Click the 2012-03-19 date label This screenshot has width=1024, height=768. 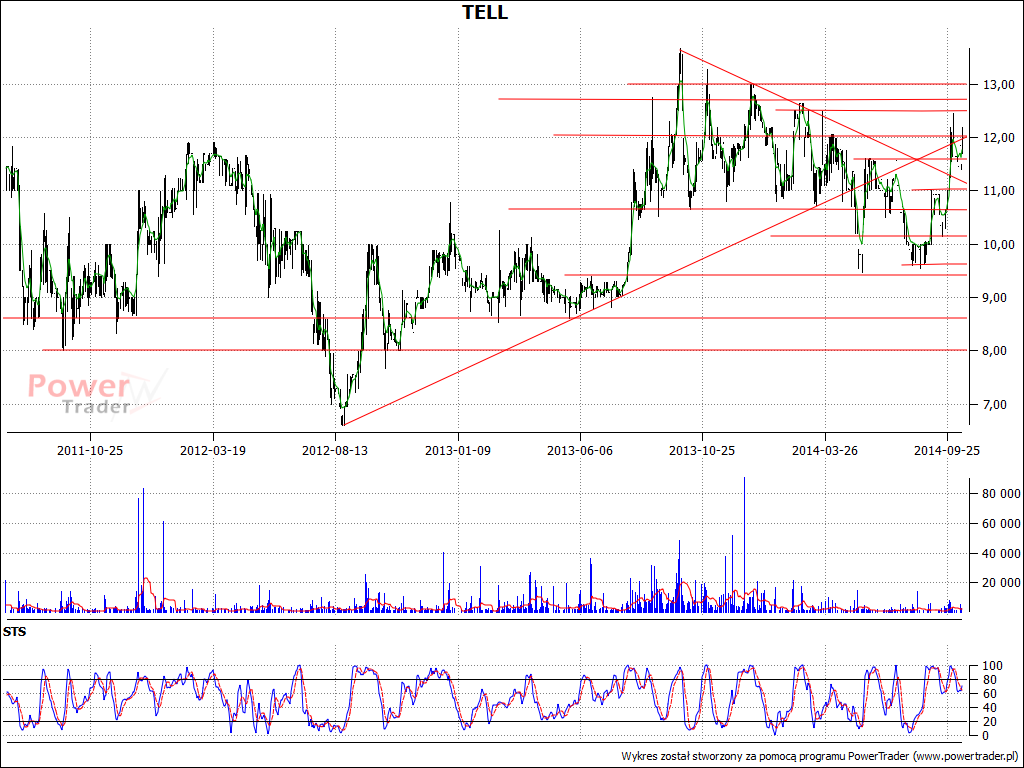coord(213,451)
